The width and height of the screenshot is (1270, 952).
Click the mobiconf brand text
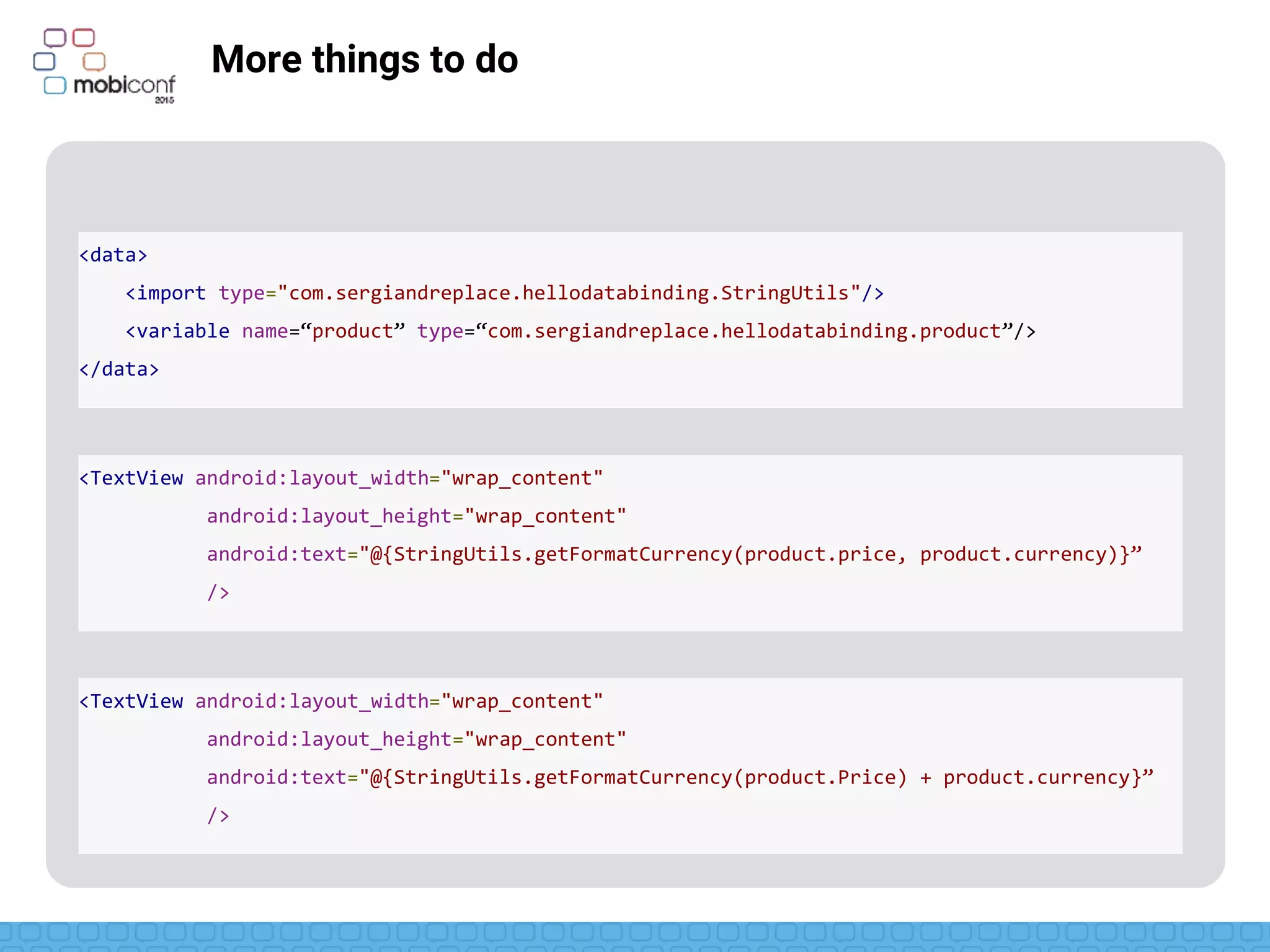point(124,85)
